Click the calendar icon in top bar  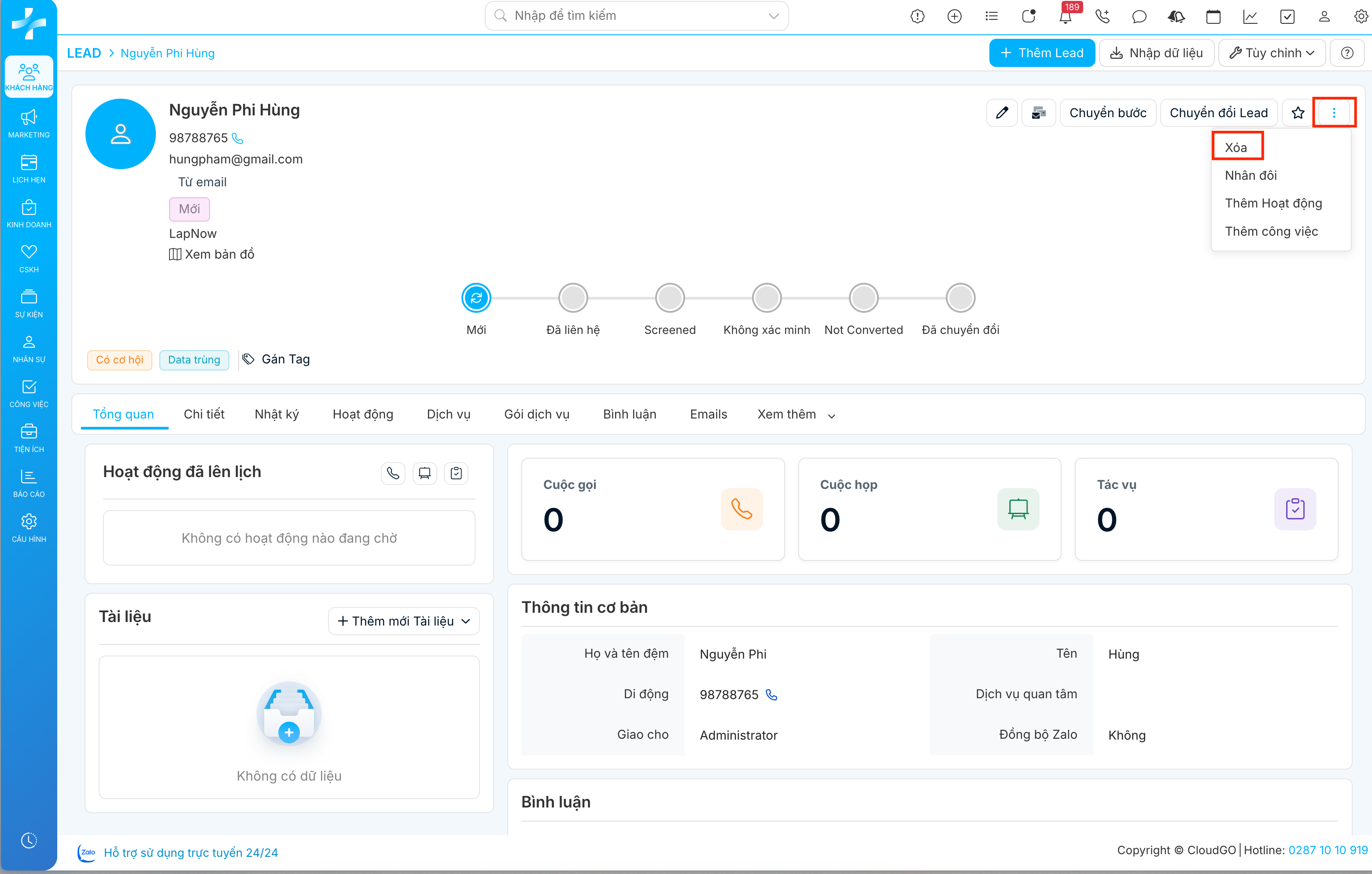(1213, 17)
